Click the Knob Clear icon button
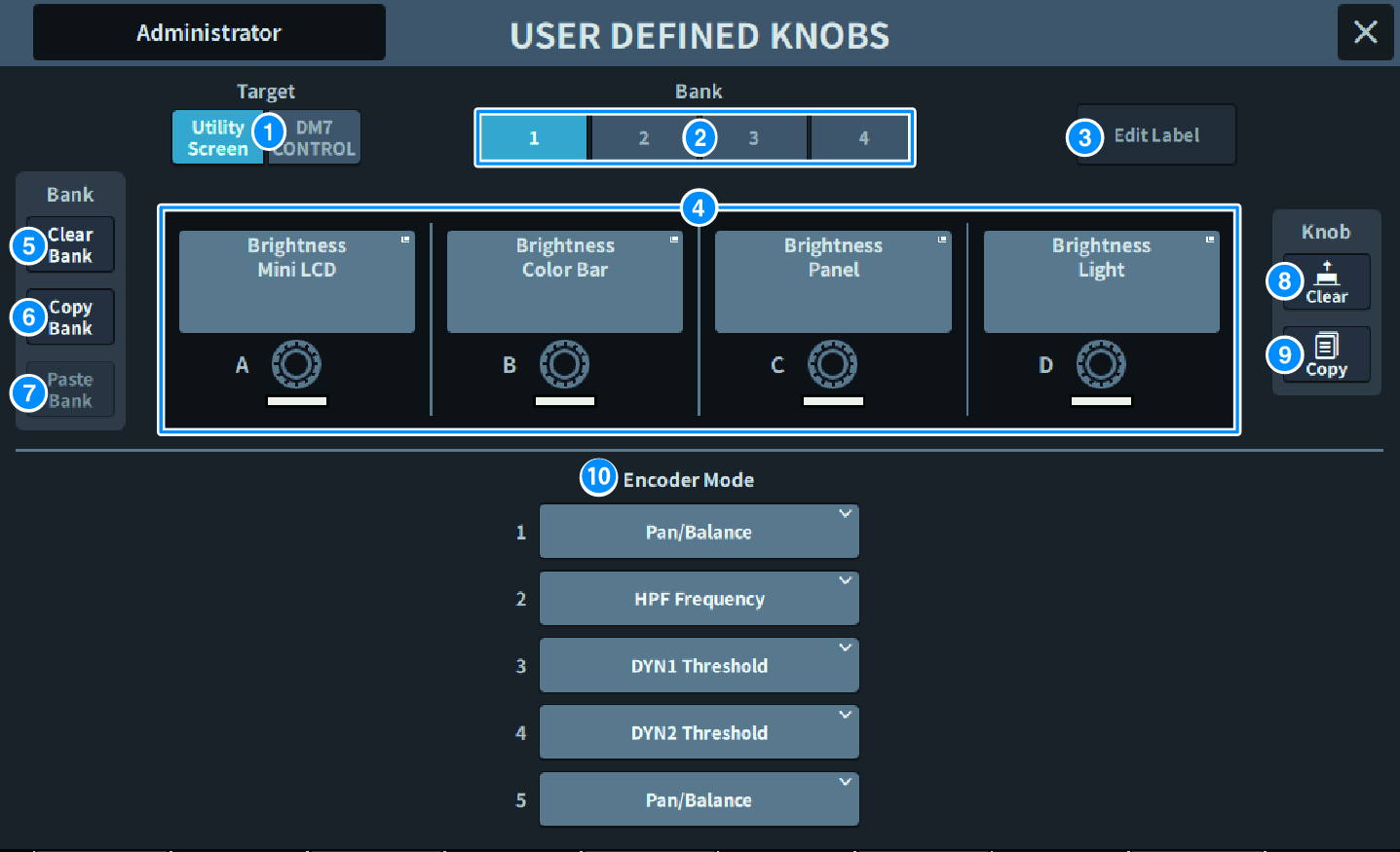The image size is (1400, 852). tap(1326, 281)
